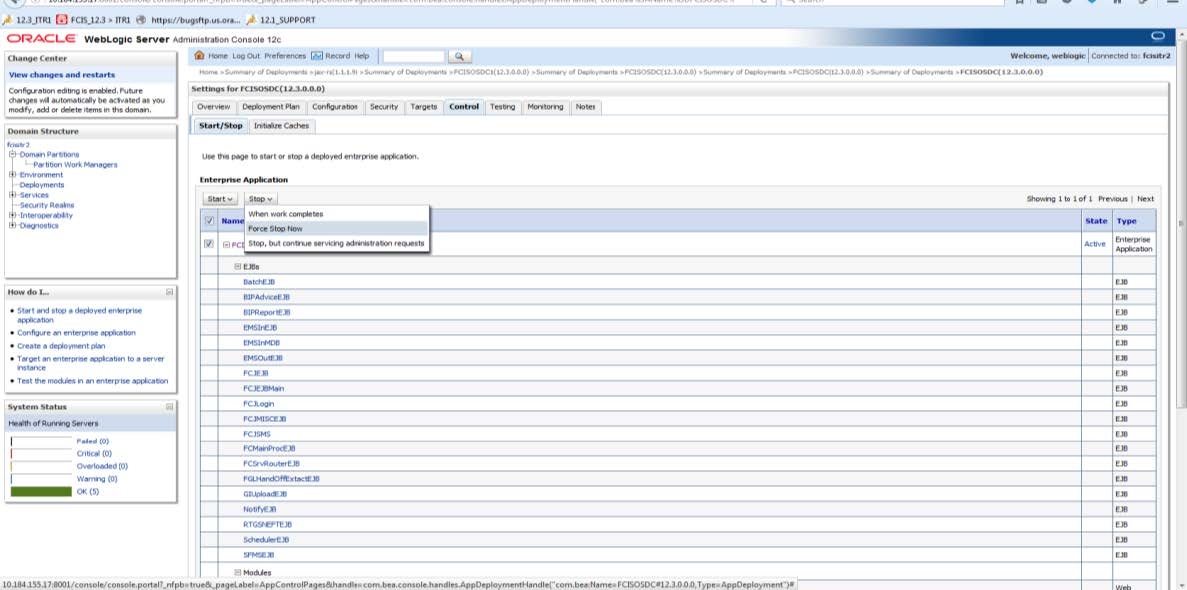
Task: Open the Initialize Caches subtab
Action: 282,126
